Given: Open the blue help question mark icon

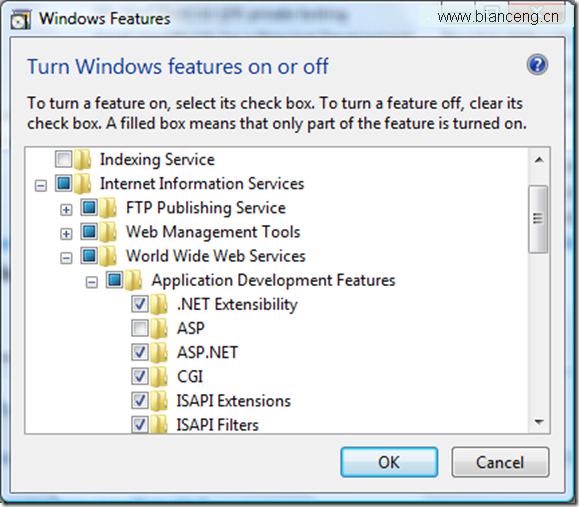Looking at the screenshot, I should [537, 65].
